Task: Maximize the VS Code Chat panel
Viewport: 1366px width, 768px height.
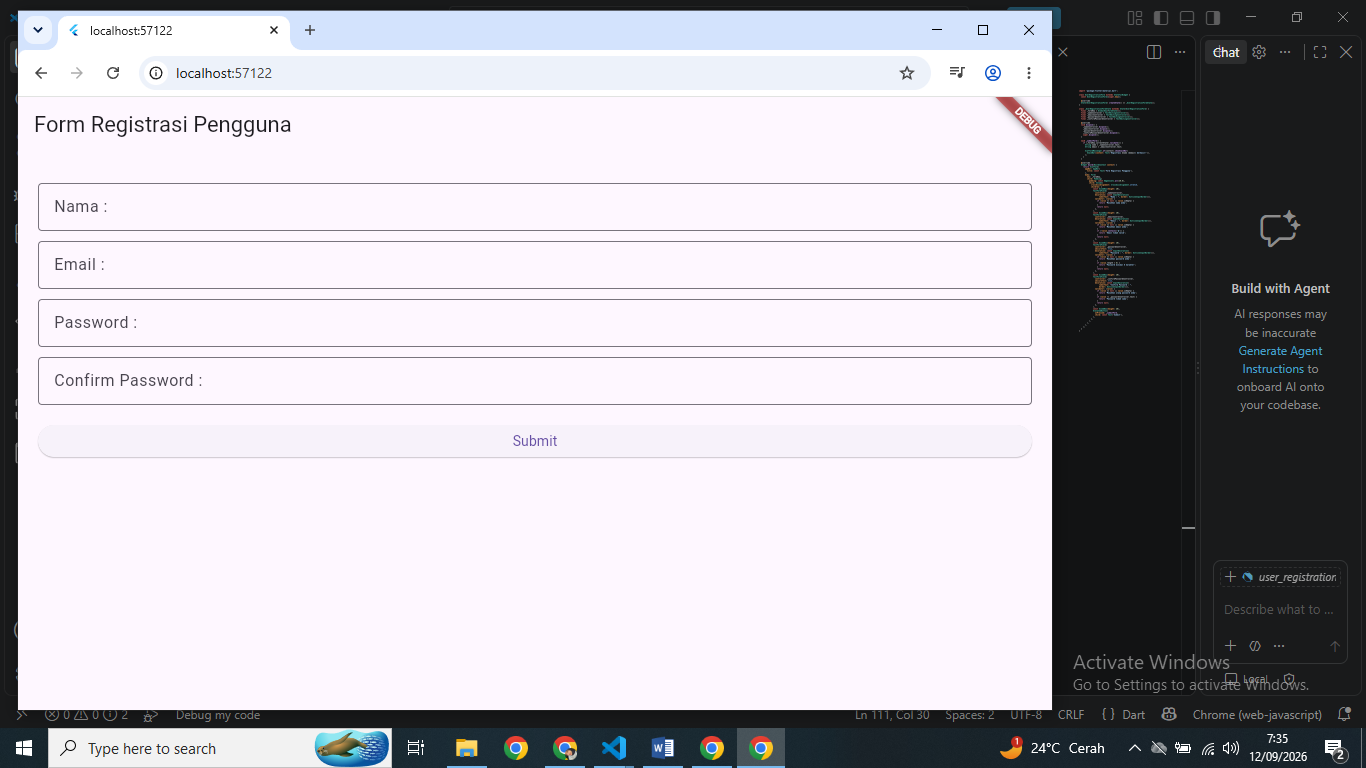Action: [x=1320, y=52]
